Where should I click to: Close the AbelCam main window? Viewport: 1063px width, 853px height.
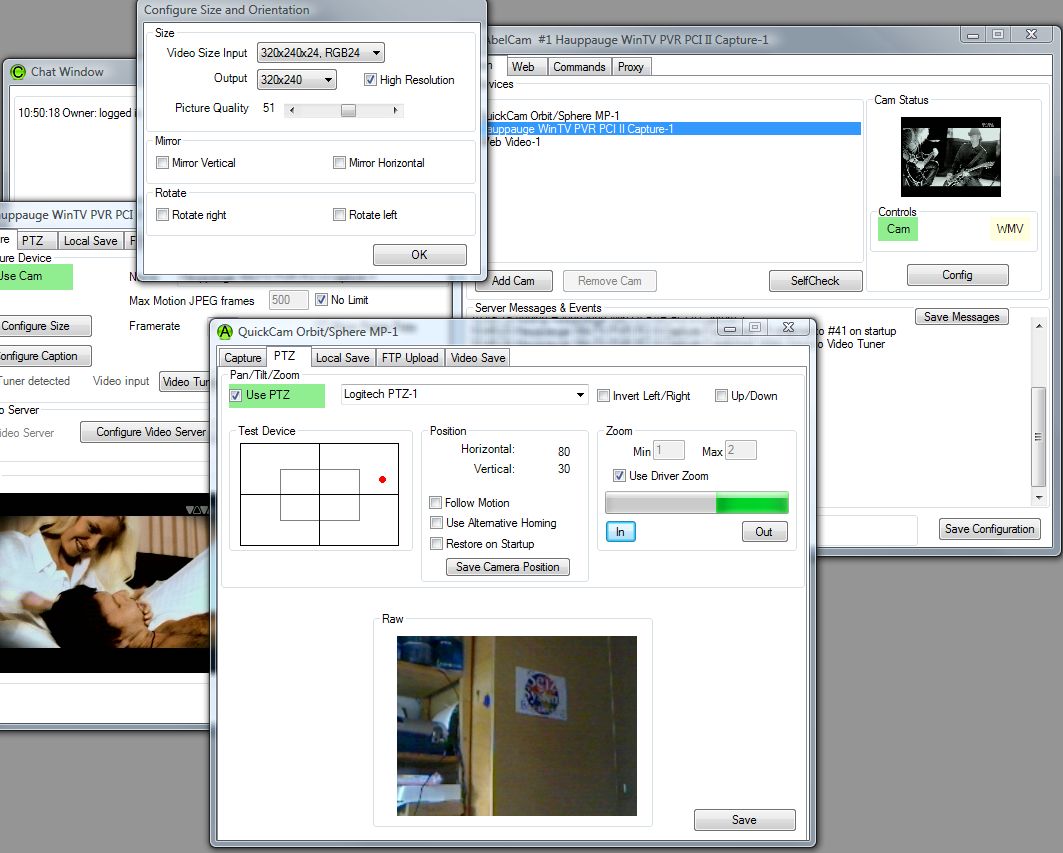(x=1031, y=35)
